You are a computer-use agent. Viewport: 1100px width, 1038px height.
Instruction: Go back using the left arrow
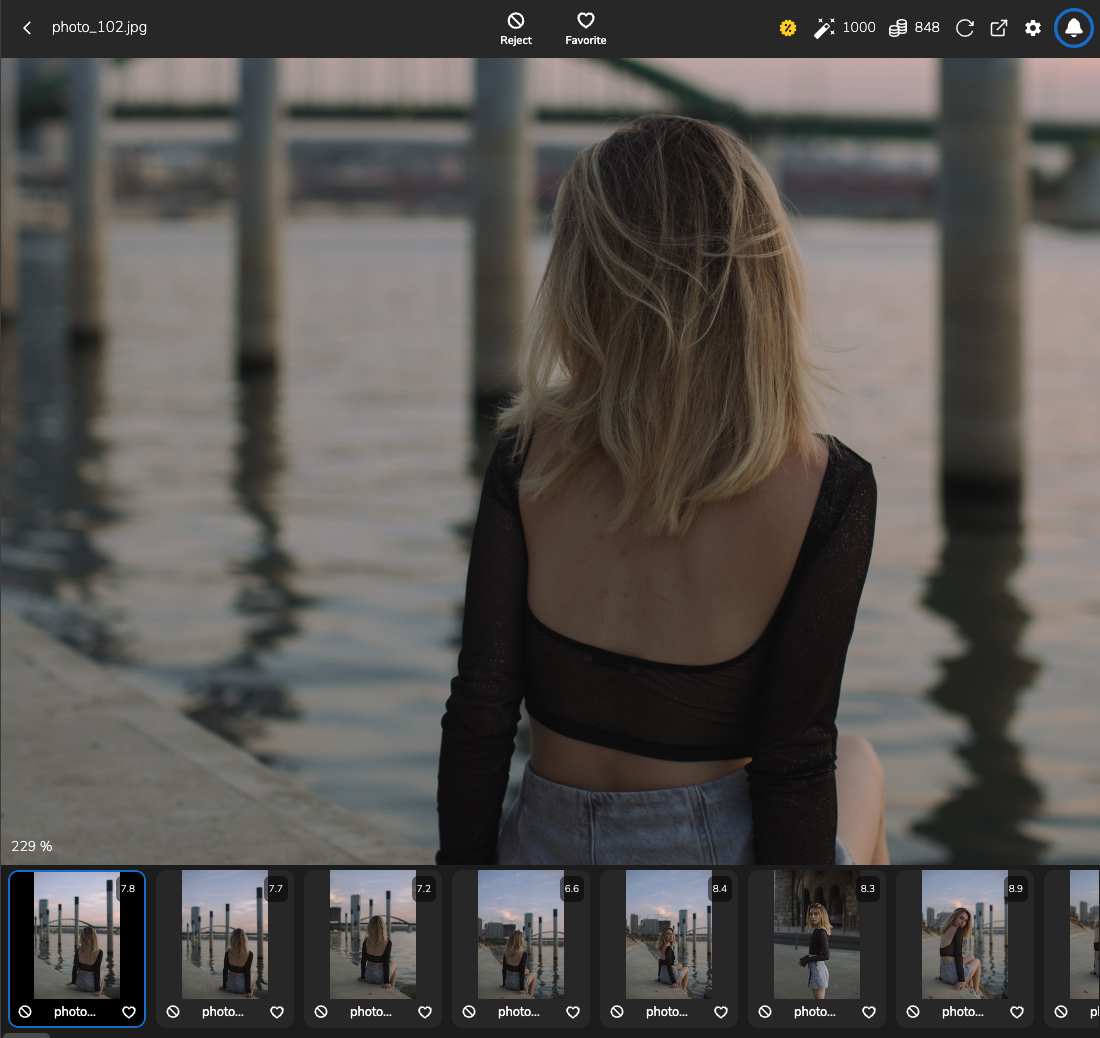[x=26, y=28]
